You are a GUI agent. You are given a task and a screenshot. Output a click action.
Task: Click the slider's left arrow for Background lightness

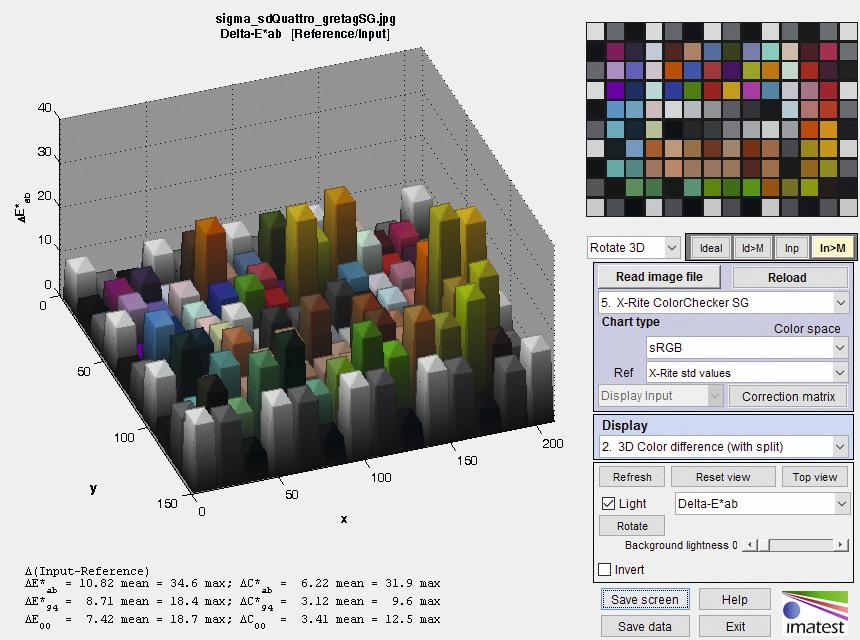pos(751,545)
